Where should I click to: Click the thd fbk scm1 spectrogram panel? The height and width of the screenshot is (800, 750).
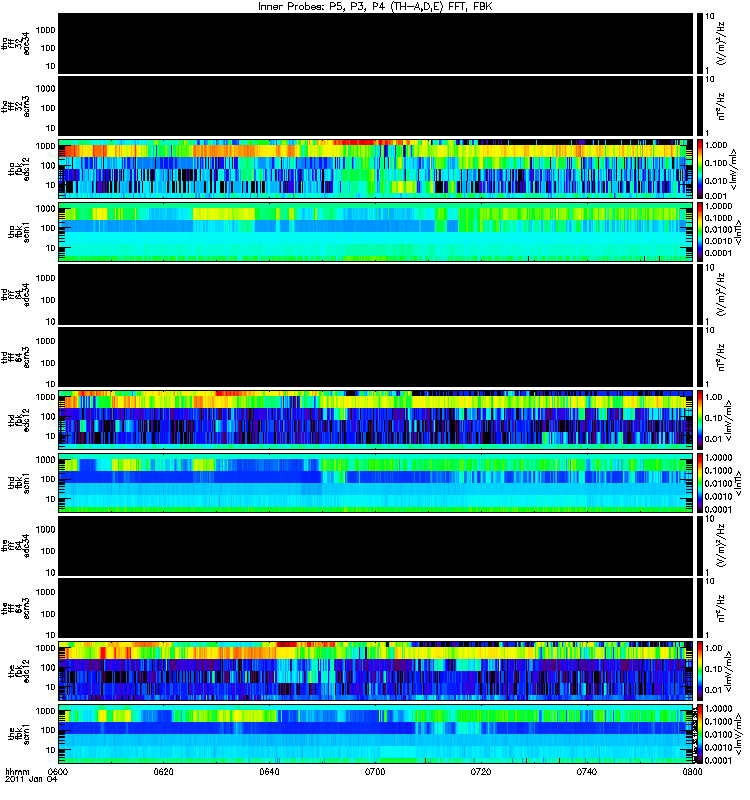tap(376, 483)
